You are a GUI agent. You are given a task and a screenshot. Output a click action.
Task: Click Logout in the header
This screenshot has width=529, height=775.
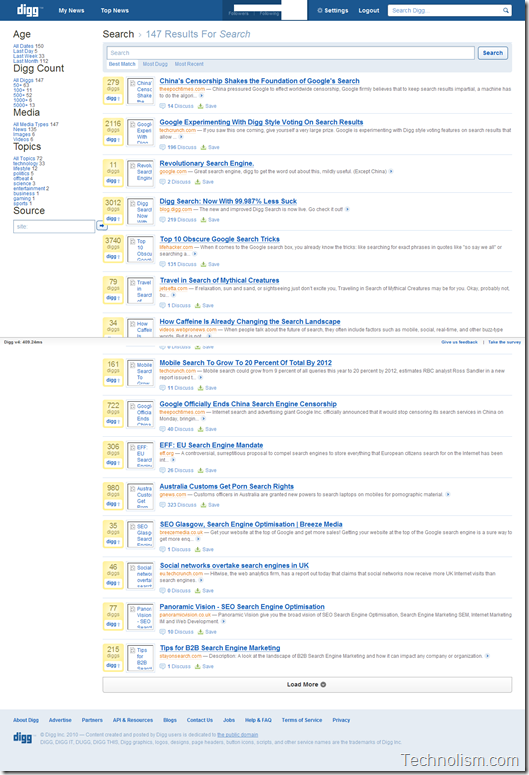(x=369, y=10)
